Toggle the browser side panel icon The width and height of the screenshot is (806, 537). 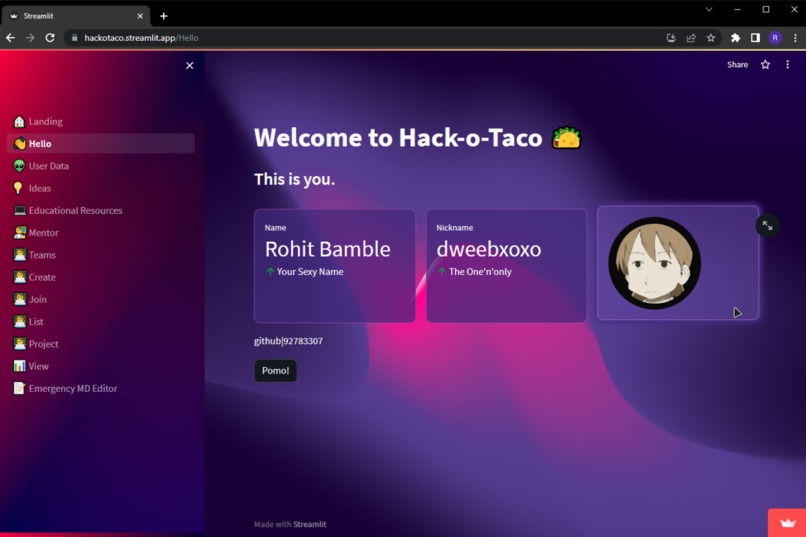755,38
